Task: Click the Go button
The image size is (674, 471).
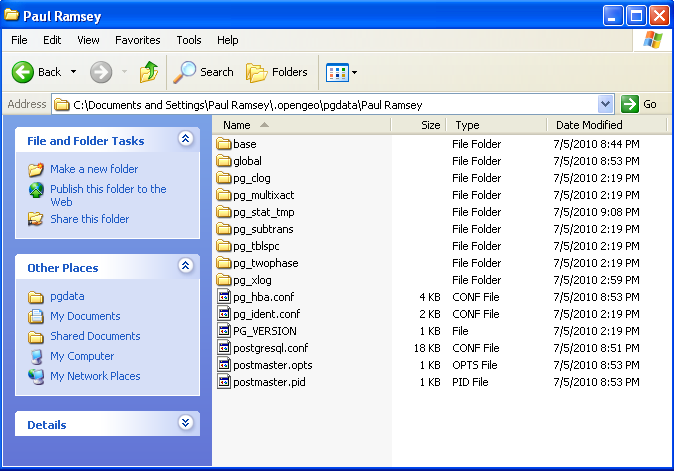Action: pos(639,104)
